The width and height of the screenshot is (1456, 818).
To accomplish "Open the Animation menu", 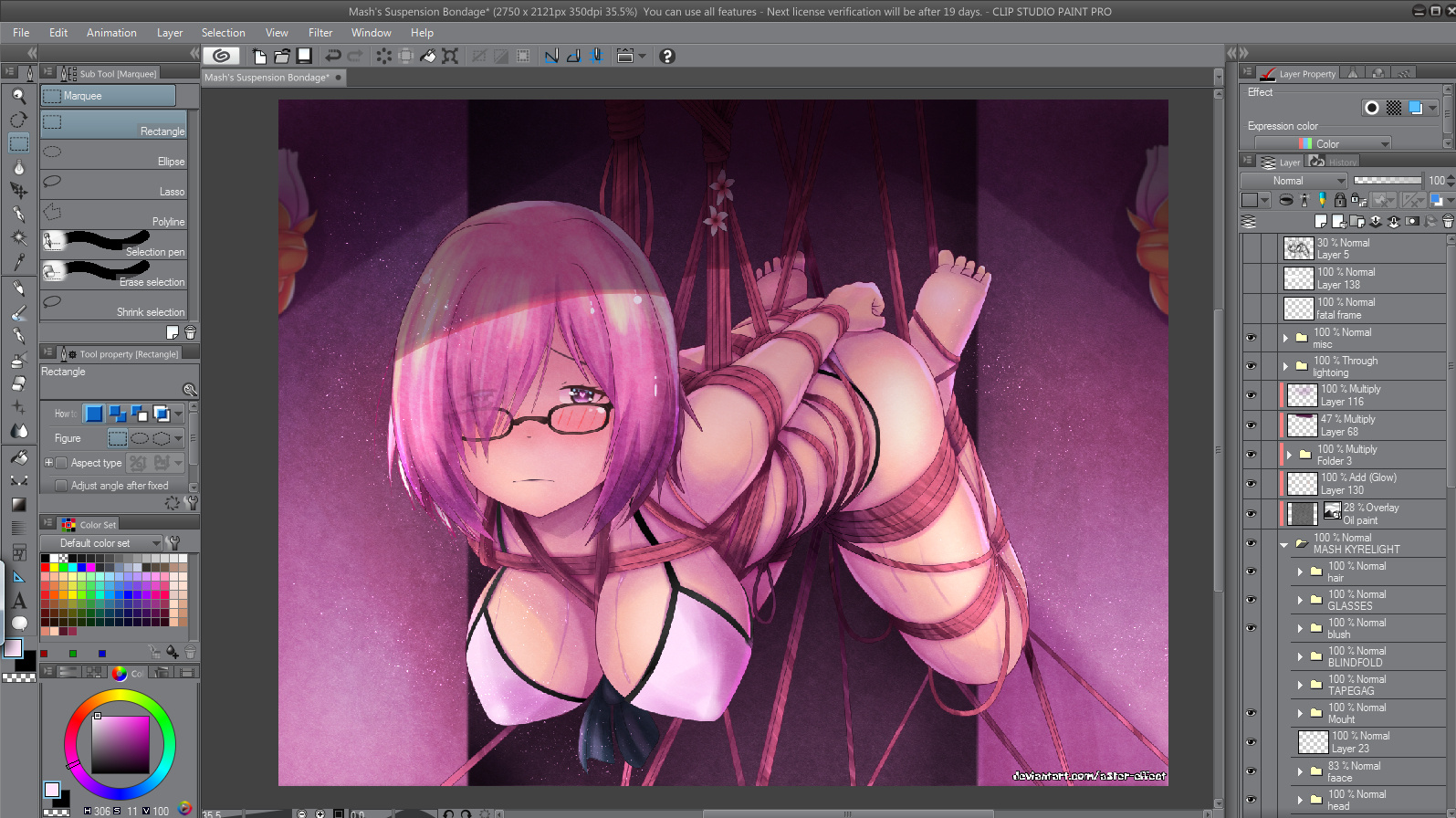I will 111,33.
